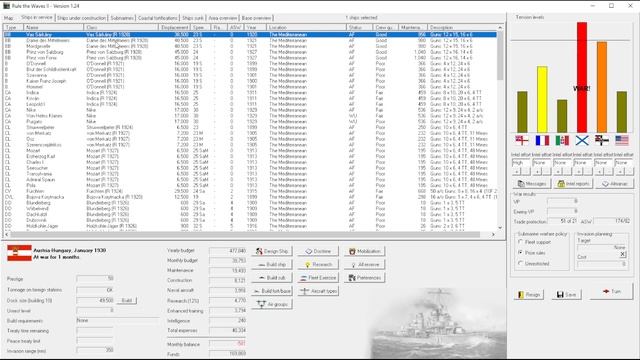The image size is (640, 360).
Task: Click the German flag icon
Action: [x=602, y=140]
